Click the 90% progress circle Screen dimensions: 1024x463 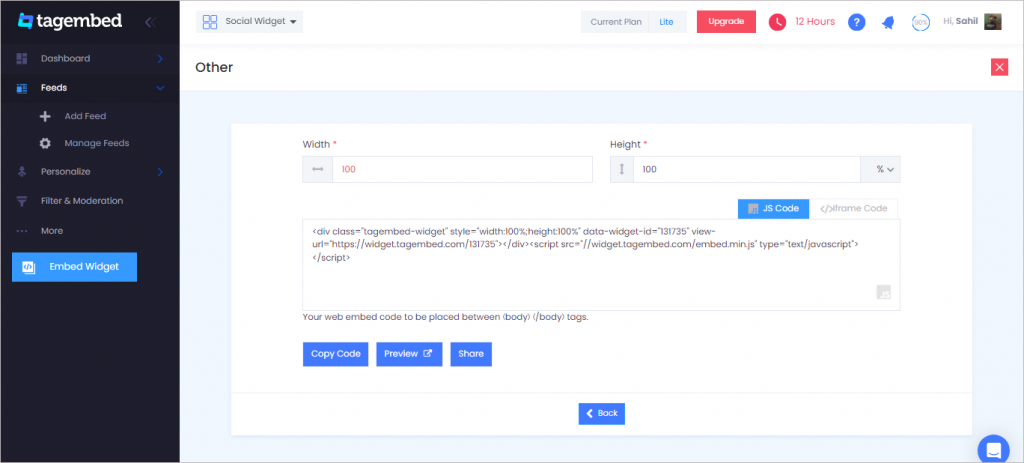click(x=921, y=22)
